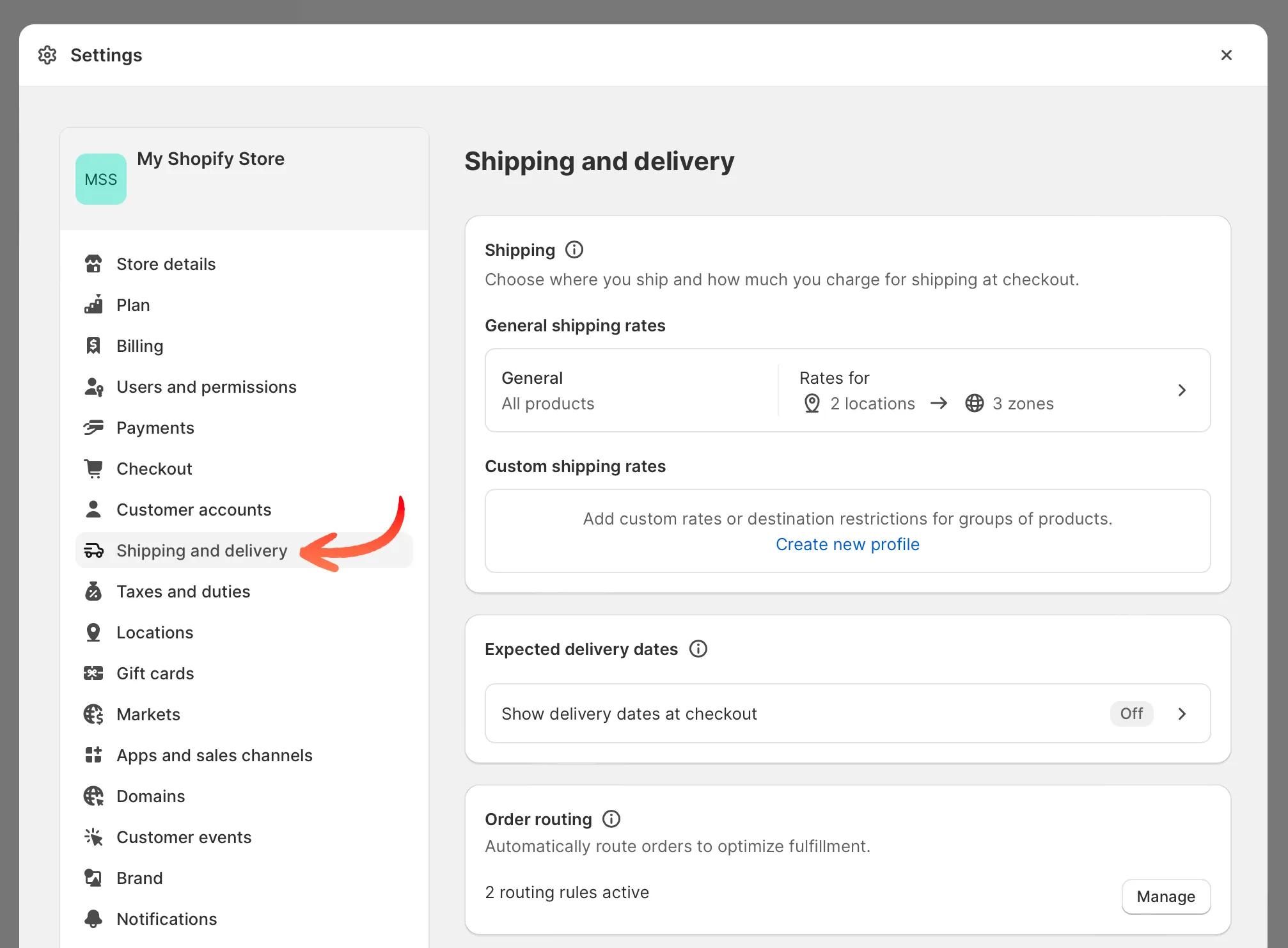The image size is (1288, 948).
Task: Click the Settings gear icon in the header
Action: (47, 55)
